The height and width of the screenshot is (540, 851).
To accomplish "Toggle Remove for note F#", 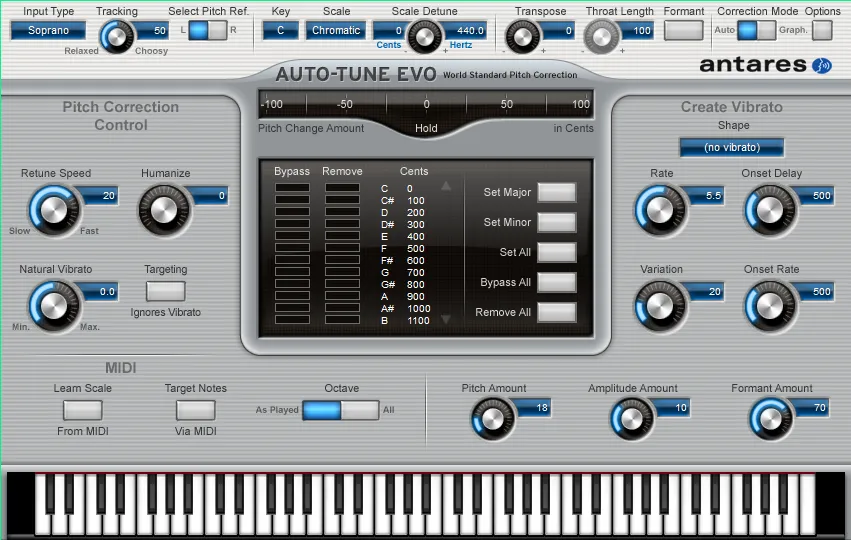I will pyautogui.click(x=342, y=260).
